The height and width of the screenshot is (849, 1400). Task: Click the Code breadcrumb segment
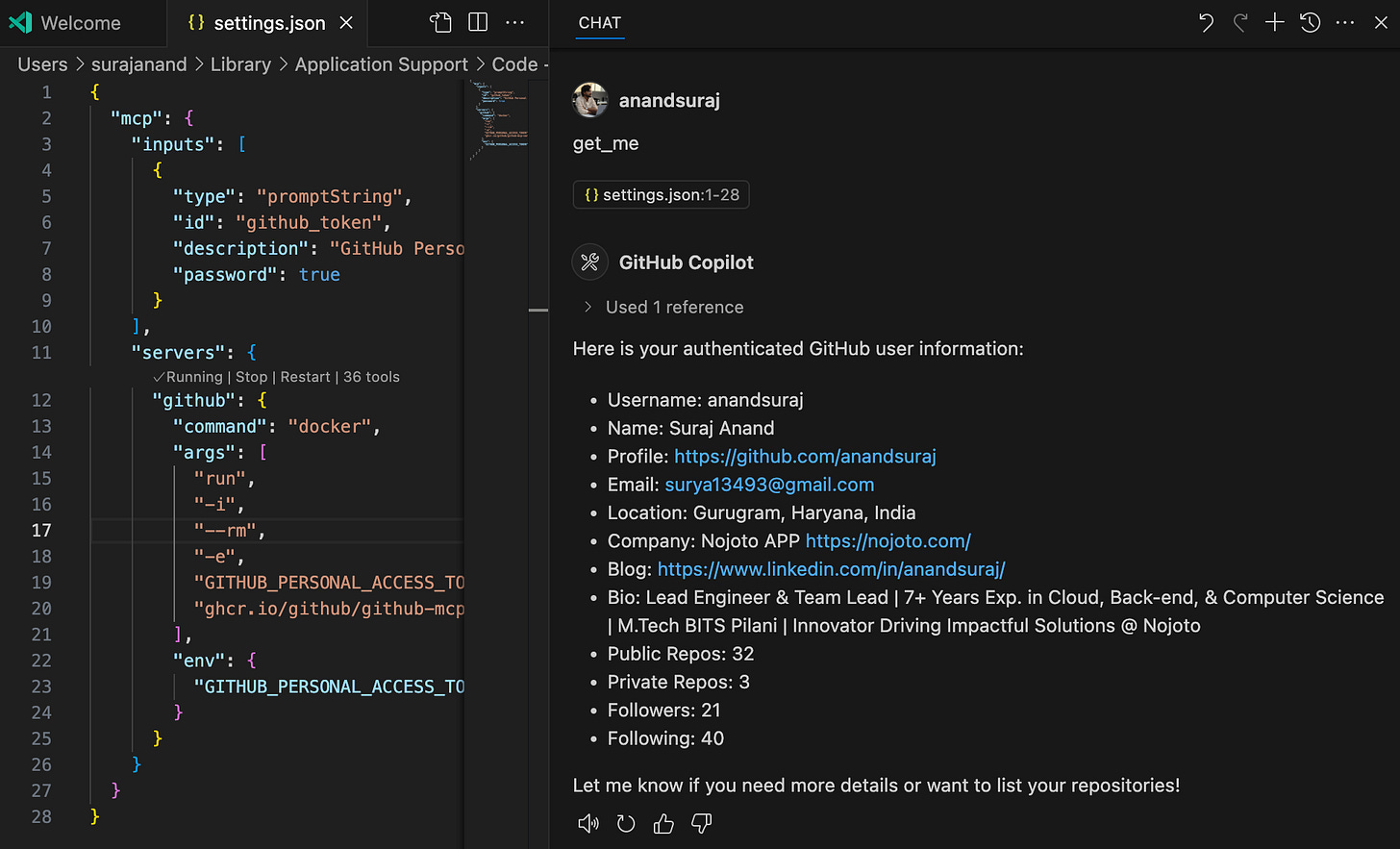click(514, 64)
